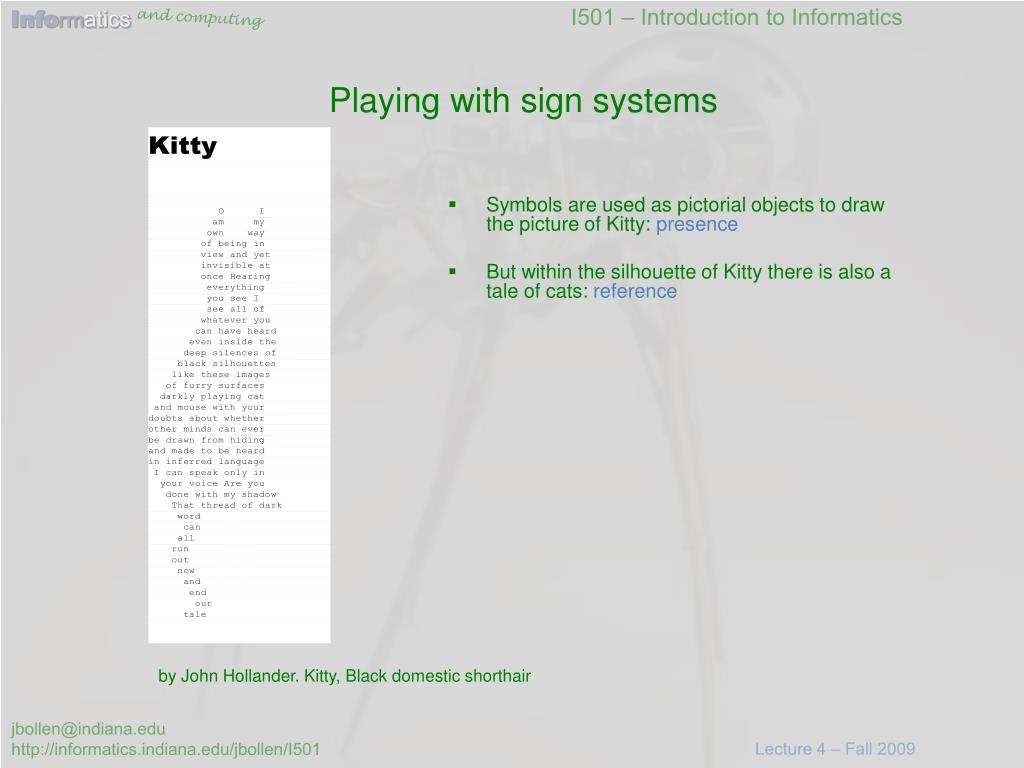Select the bullet 'But within the silhouette of Kitty'
This screenshot has height=768, width=1024.
688,281
